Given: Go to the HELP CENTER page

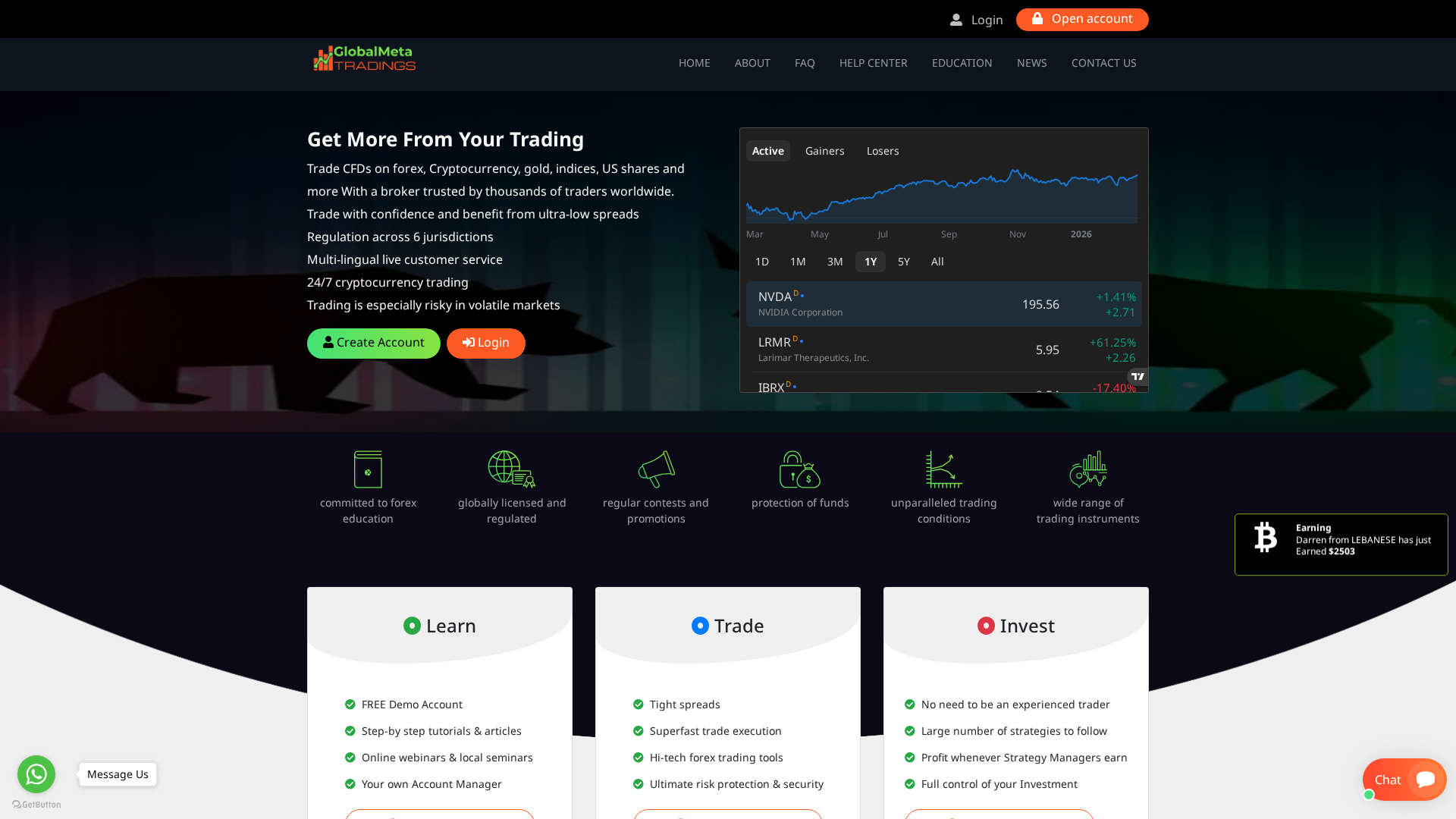Looking at the screenshot, I should pyautogui.click(x=873, y=63).
